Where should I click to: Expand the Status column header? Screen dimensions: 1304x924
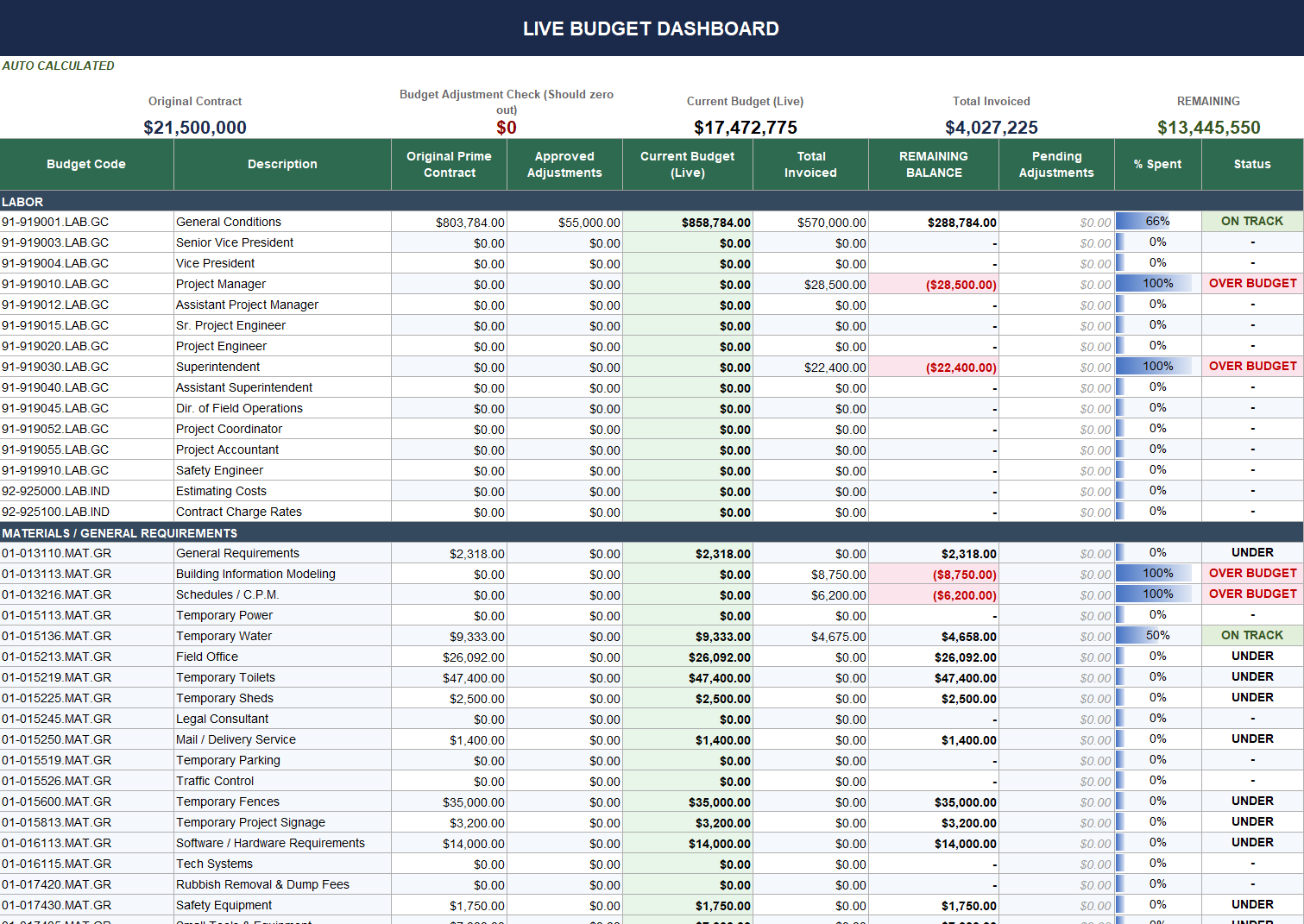click(x=1251, y=164)
